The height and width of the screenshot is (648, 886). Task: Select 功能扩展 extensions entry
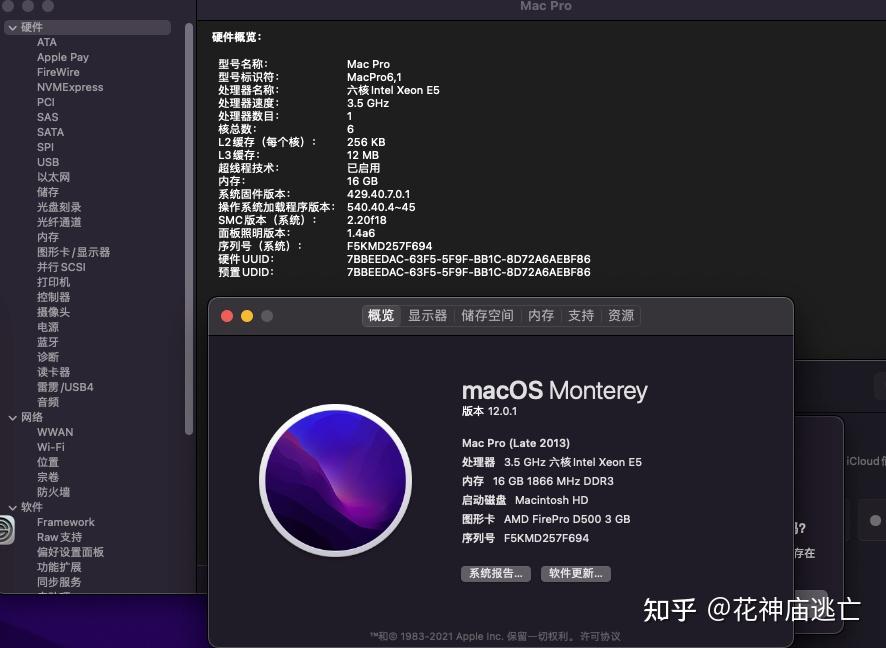pyautogui.click(x=59, y=567)
